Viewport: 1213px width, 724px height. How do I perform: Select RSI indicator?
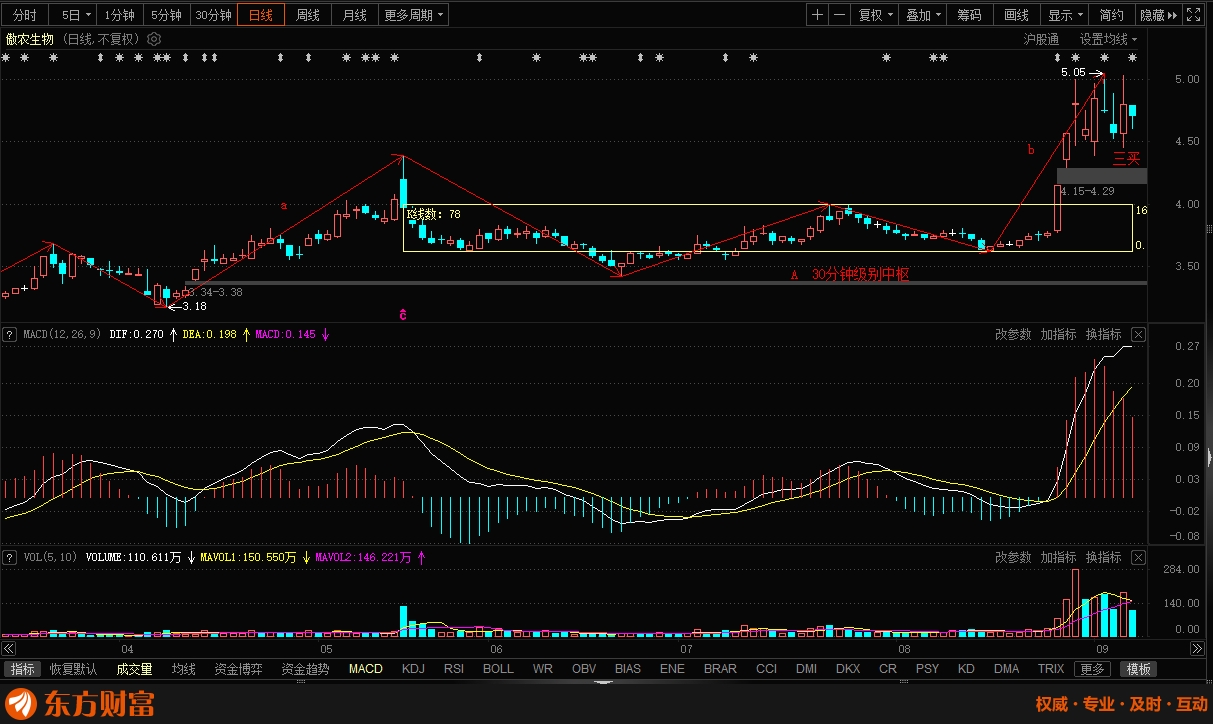[454, 669]
